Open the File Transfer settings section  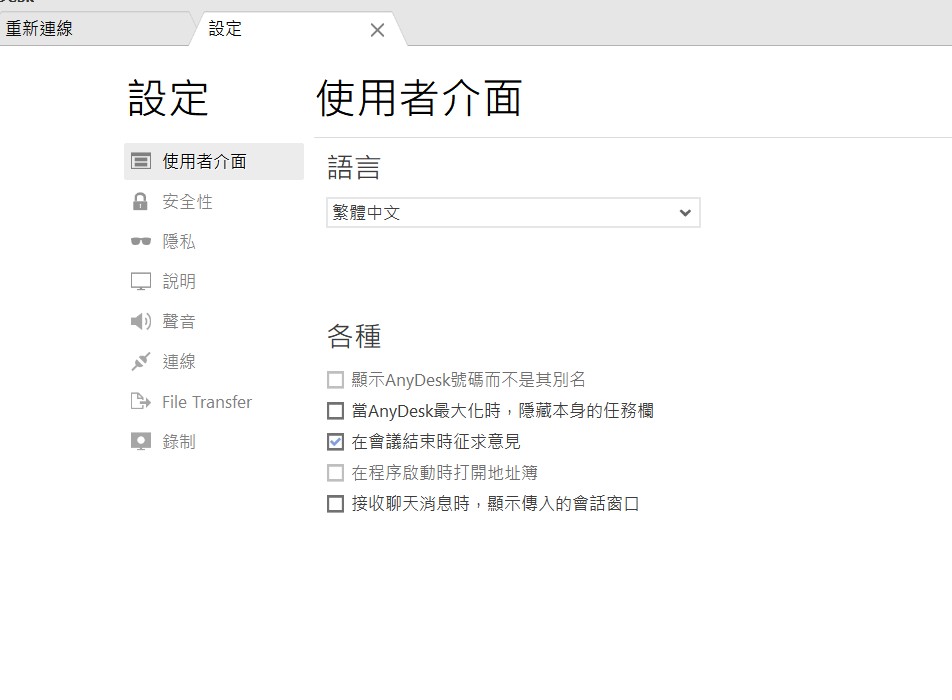tap(214, 401)
